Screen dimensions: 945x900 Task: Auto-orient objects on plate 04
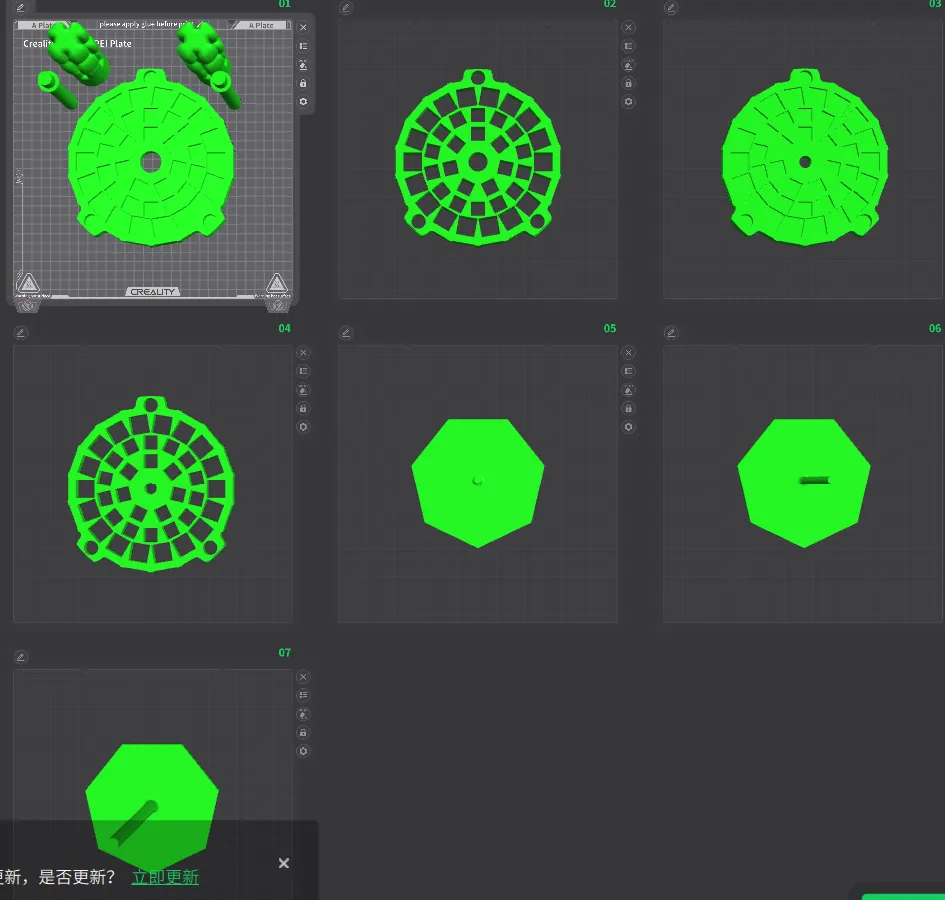point(303,390)
